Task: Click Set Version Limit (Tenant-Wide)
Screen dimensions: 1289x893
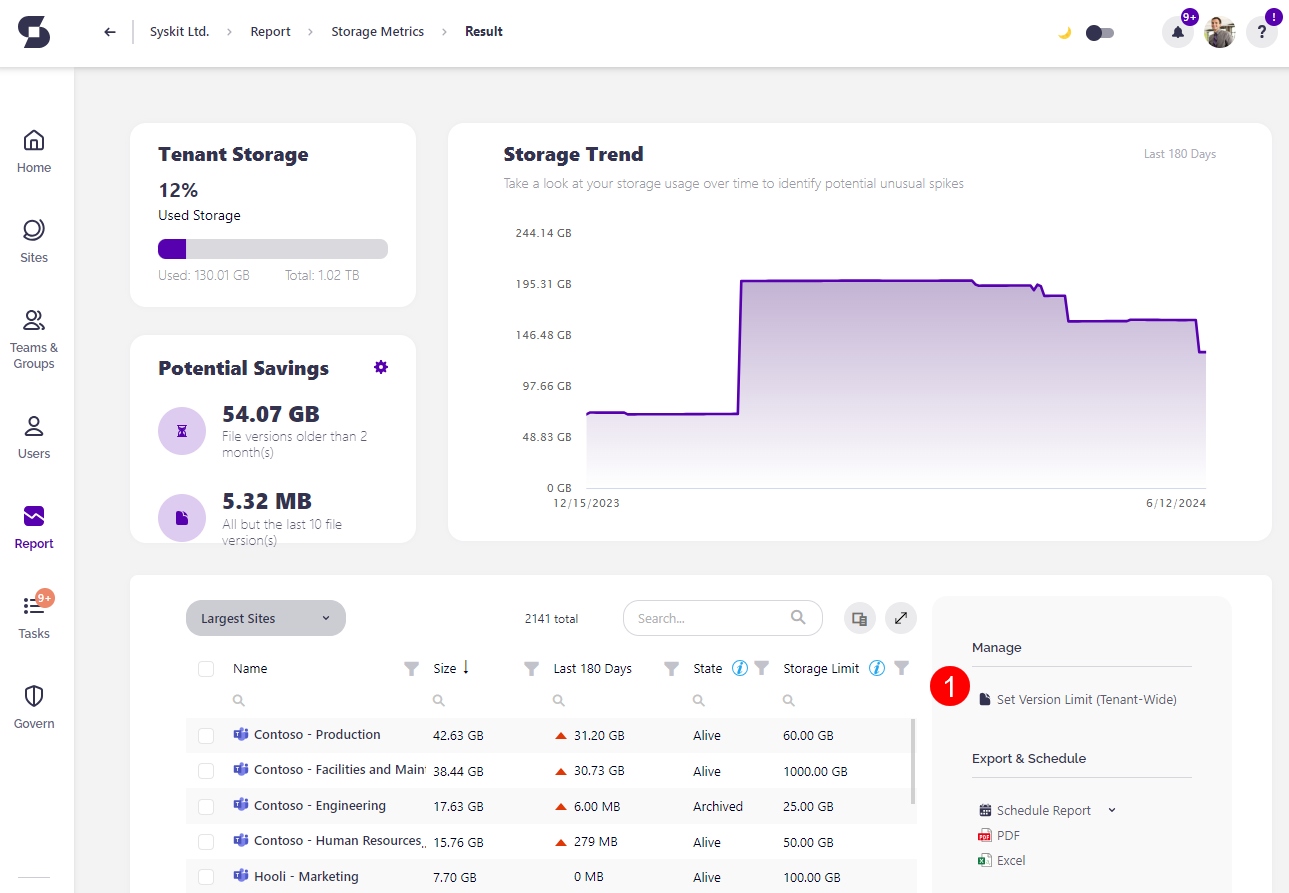Action: point(1086,698)
